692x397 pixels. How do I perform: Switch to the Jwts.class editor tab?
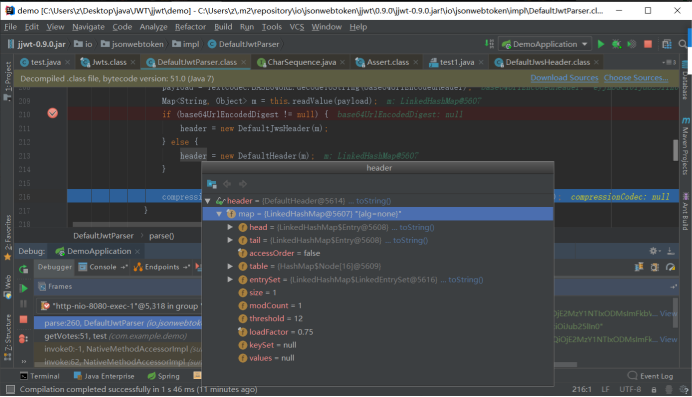[x=109, y=62]
